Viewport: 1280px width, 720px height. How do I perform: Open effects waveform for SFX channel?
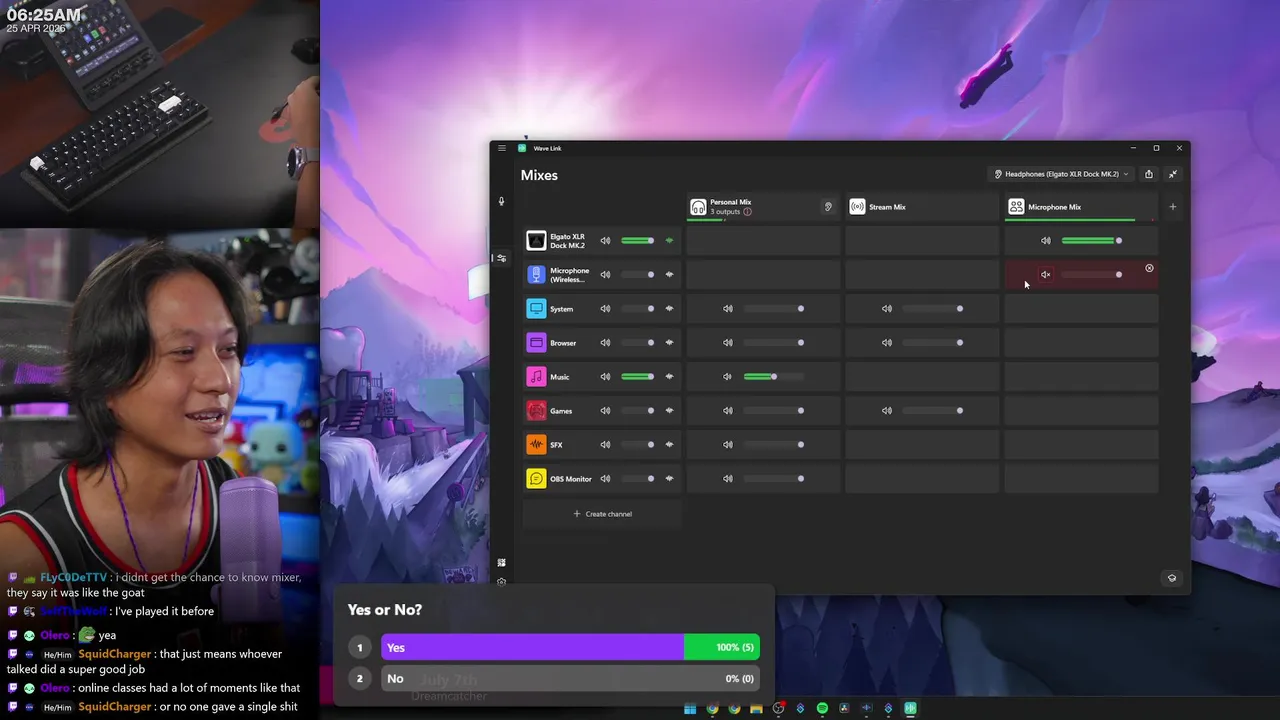[670, 445]
